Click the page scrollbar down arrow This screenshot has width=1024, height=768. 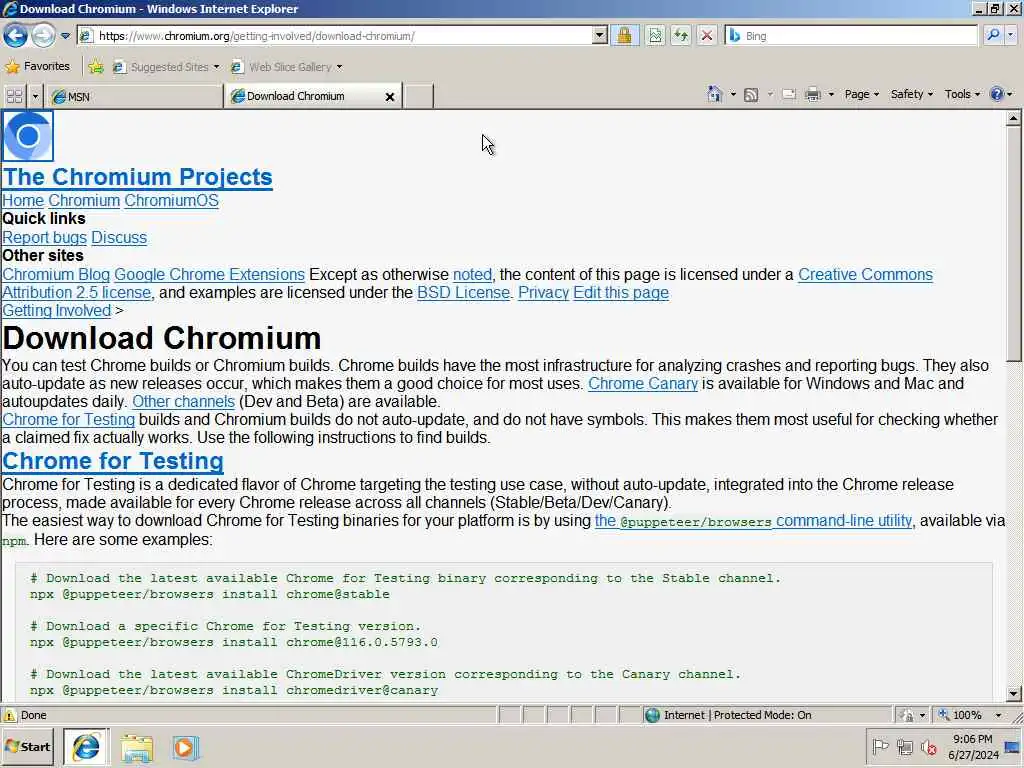[1013, 694]
